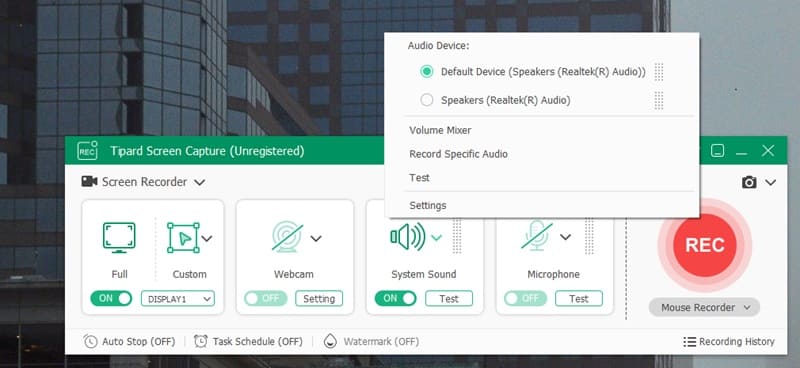
Task: Click the Webcam icon
Action: [287, 236]
